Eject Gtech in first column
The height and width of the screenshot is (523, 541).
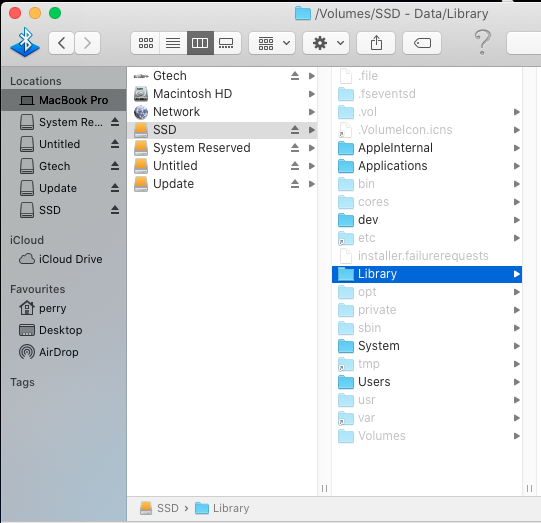pyautogui.click(x=295, y=76)
